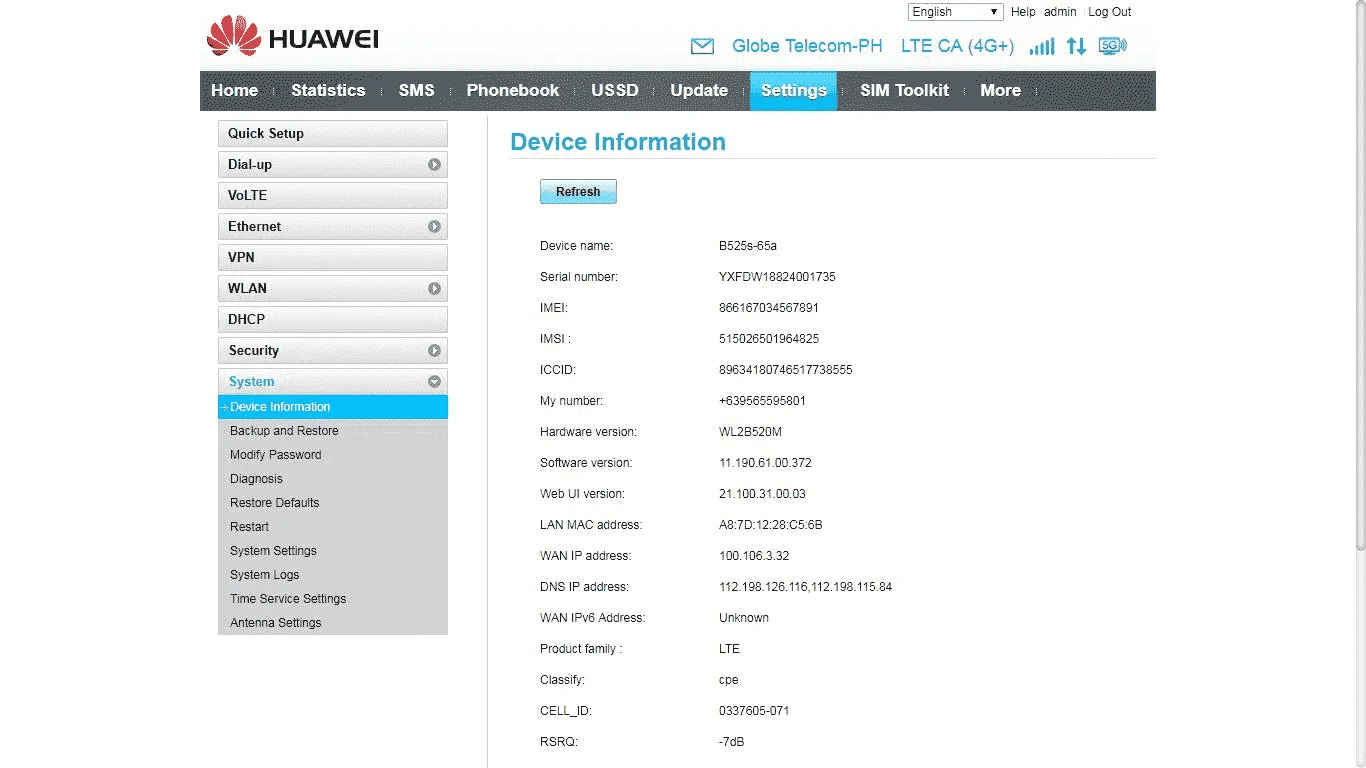Screen dimensions: 1366x768
Task: Click ICCID value 89634180746517738555
Action: click(786, 370)
